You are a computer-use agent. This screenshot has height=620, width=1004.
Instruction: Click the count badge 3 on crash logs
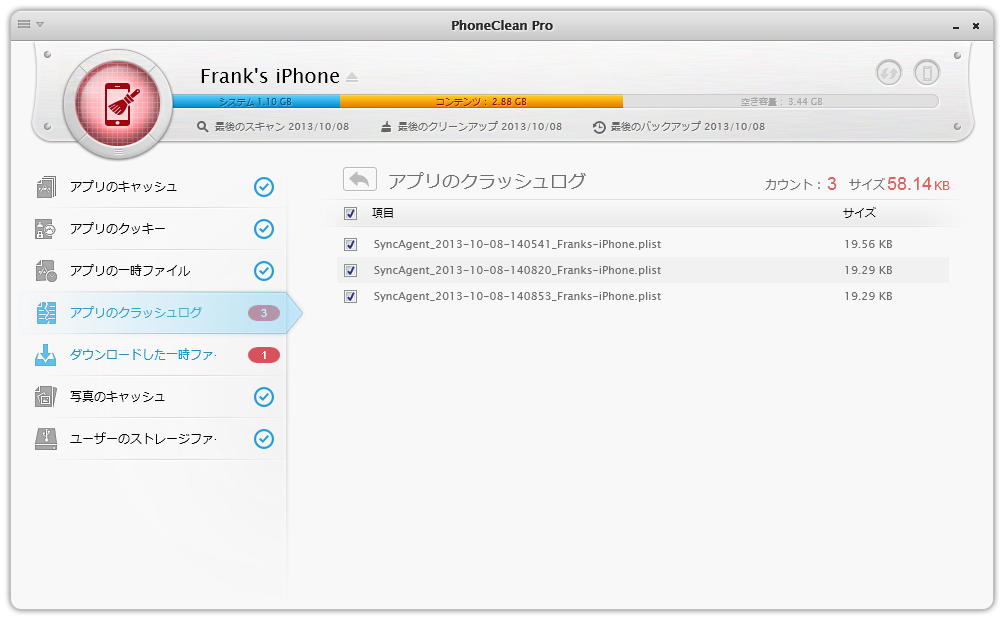click(x=264, y=313)
